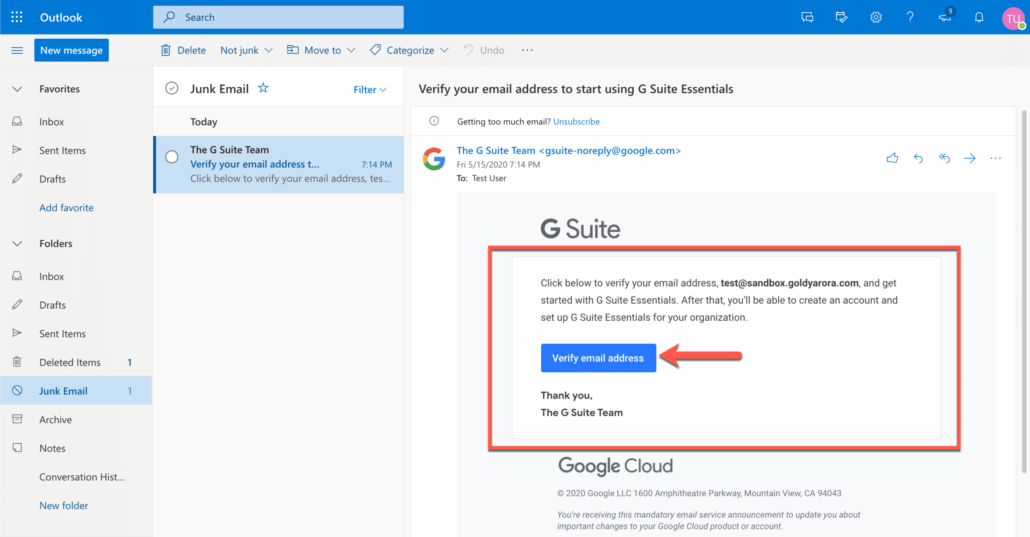This screenshot has width=1030, height=537.
Task: Click the Like thumbs-up icon
Action: tap(892, 158)
